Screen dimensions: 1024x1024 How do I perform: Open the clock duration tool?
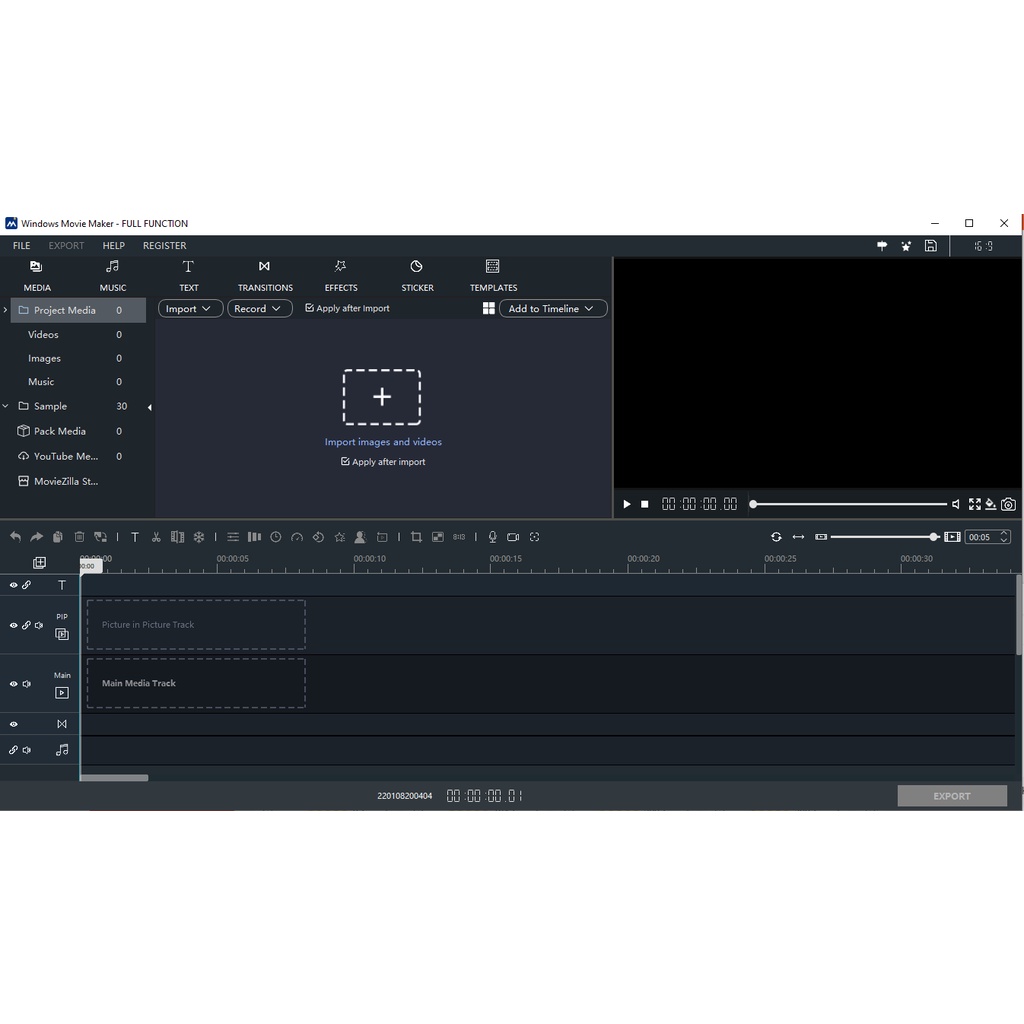point(276,537)
